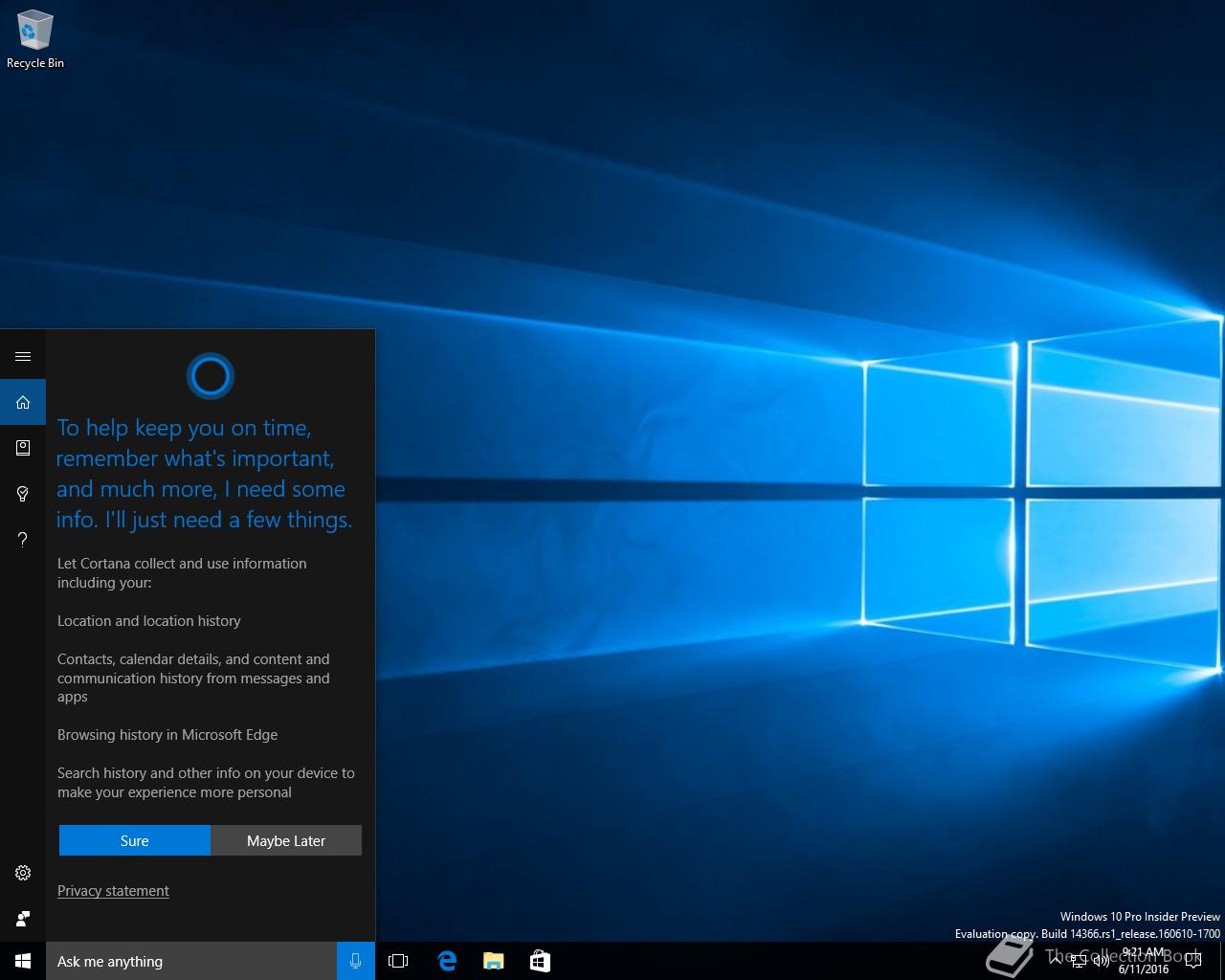1225x980 pixels.
Task: Click Sure to enable Cortana
Action: tap(134, 840)
